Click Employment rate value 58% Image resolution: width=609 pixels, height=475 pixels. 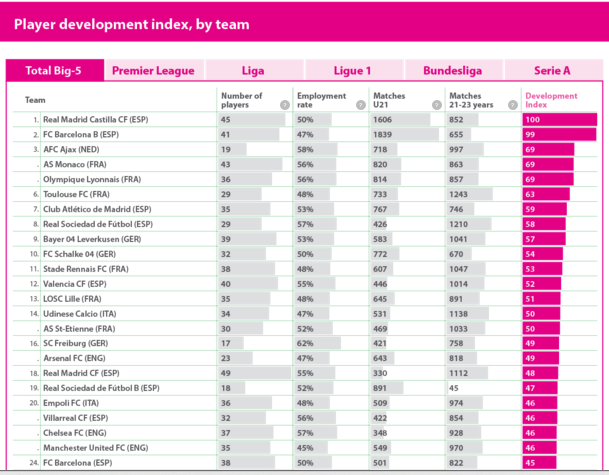coord(305,150)
